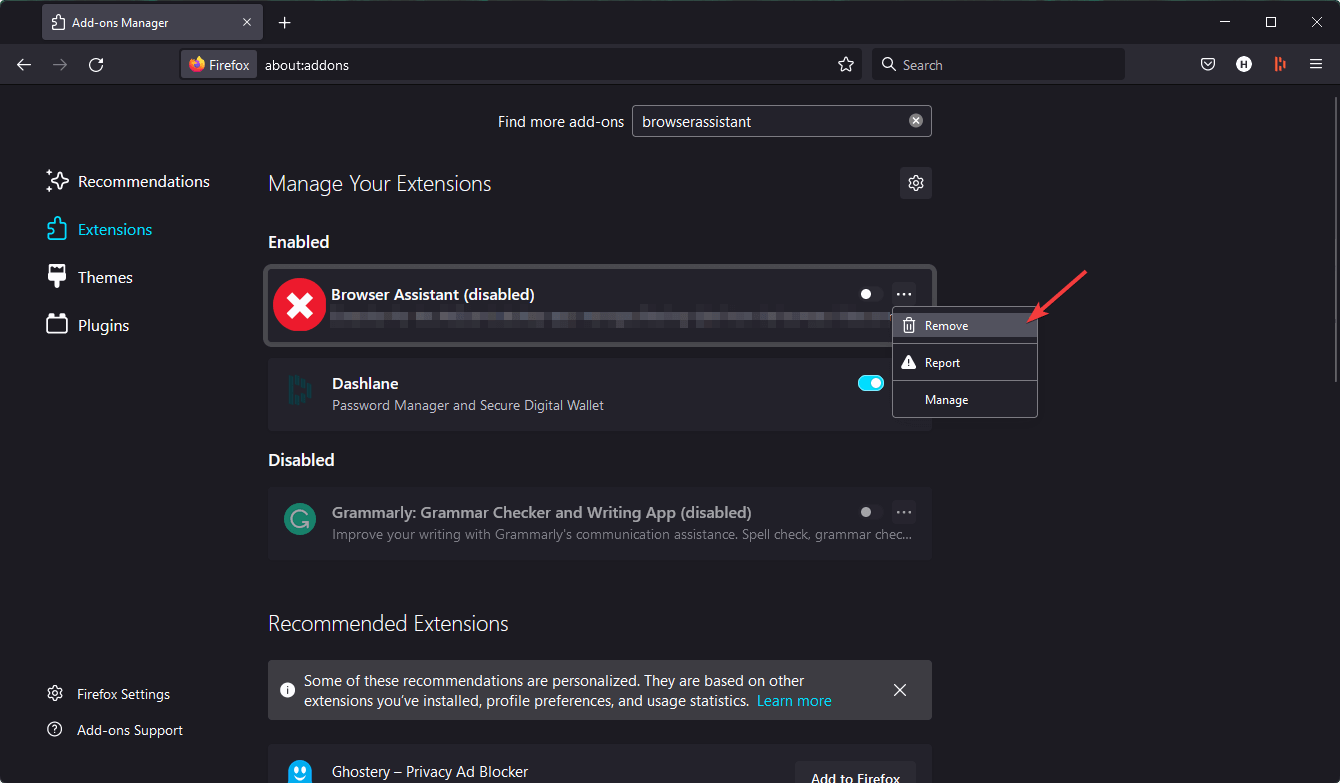Open the Firefox application menu
1340x783 pixels.
coord(1316,65)
